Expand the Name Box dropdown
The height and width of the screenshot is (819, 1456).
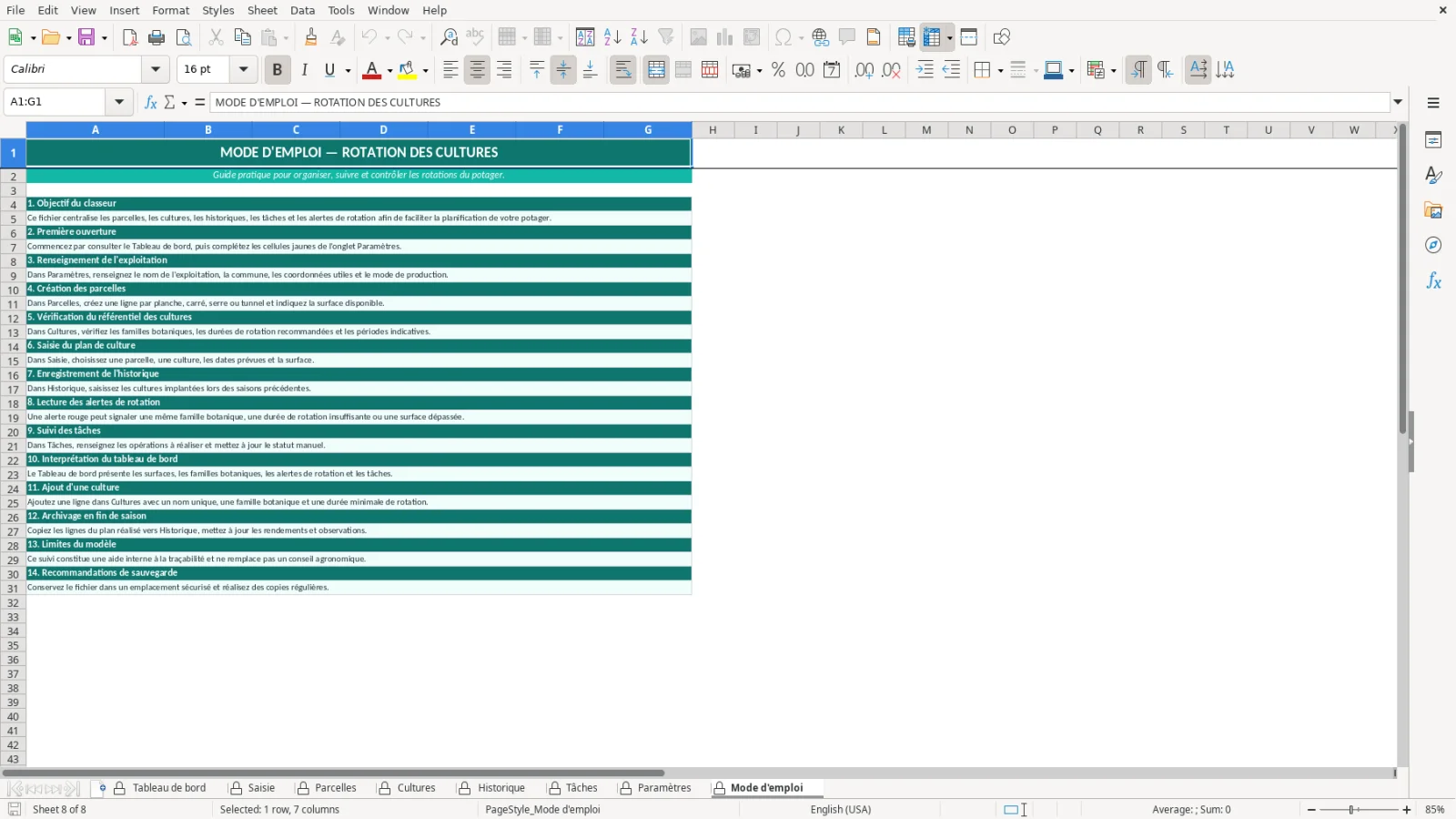[119, 102]
